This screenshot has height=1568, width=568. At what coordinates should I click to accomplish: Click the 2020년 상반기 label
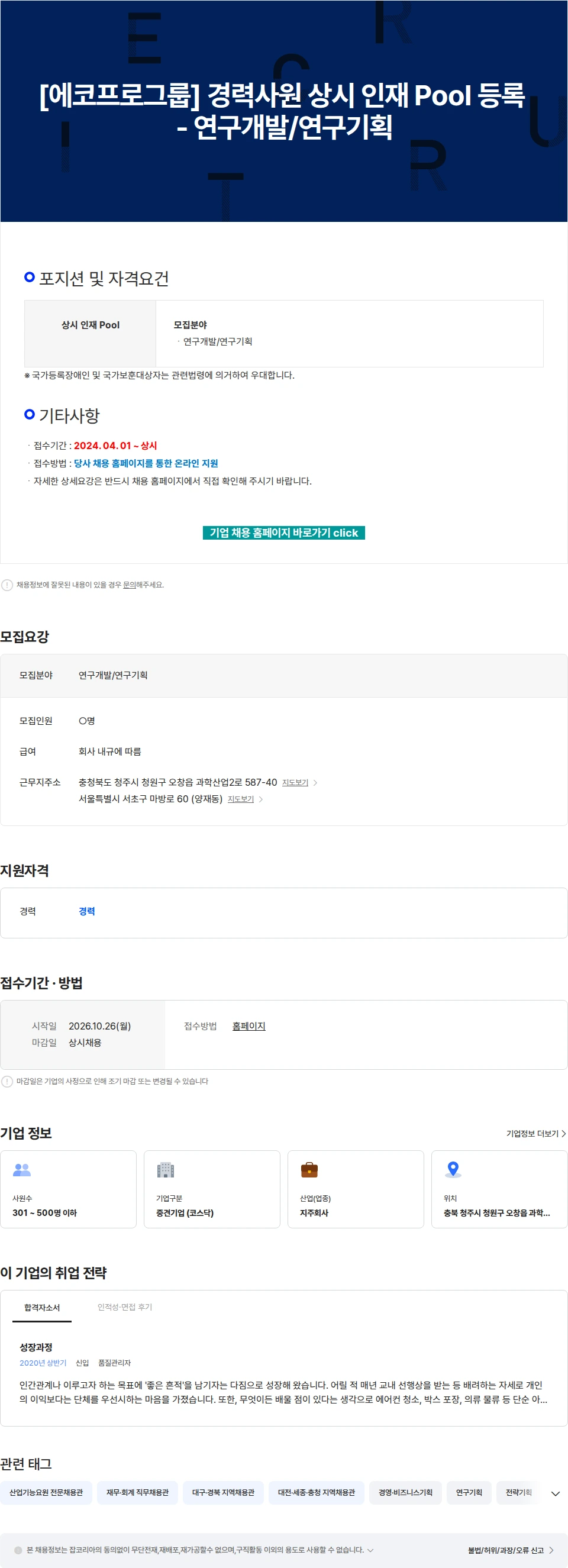[x=43, y=1363]
